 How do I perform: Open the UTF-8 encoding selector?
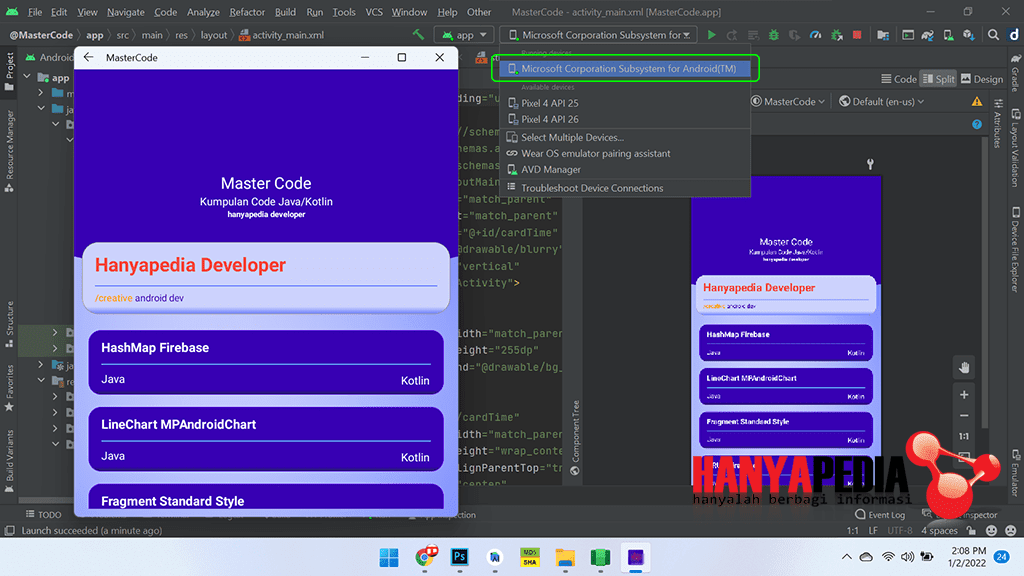click(x=900, y=530)
